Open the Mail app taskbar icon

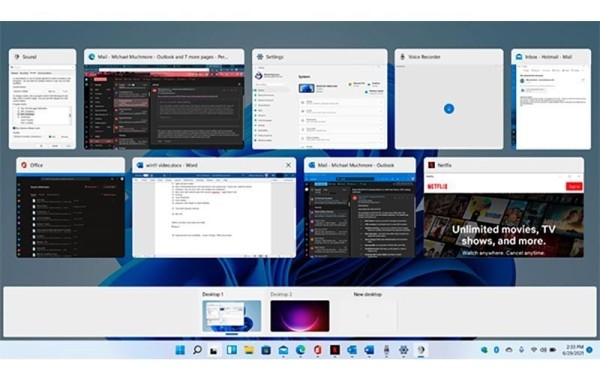(x=283, y=350)
